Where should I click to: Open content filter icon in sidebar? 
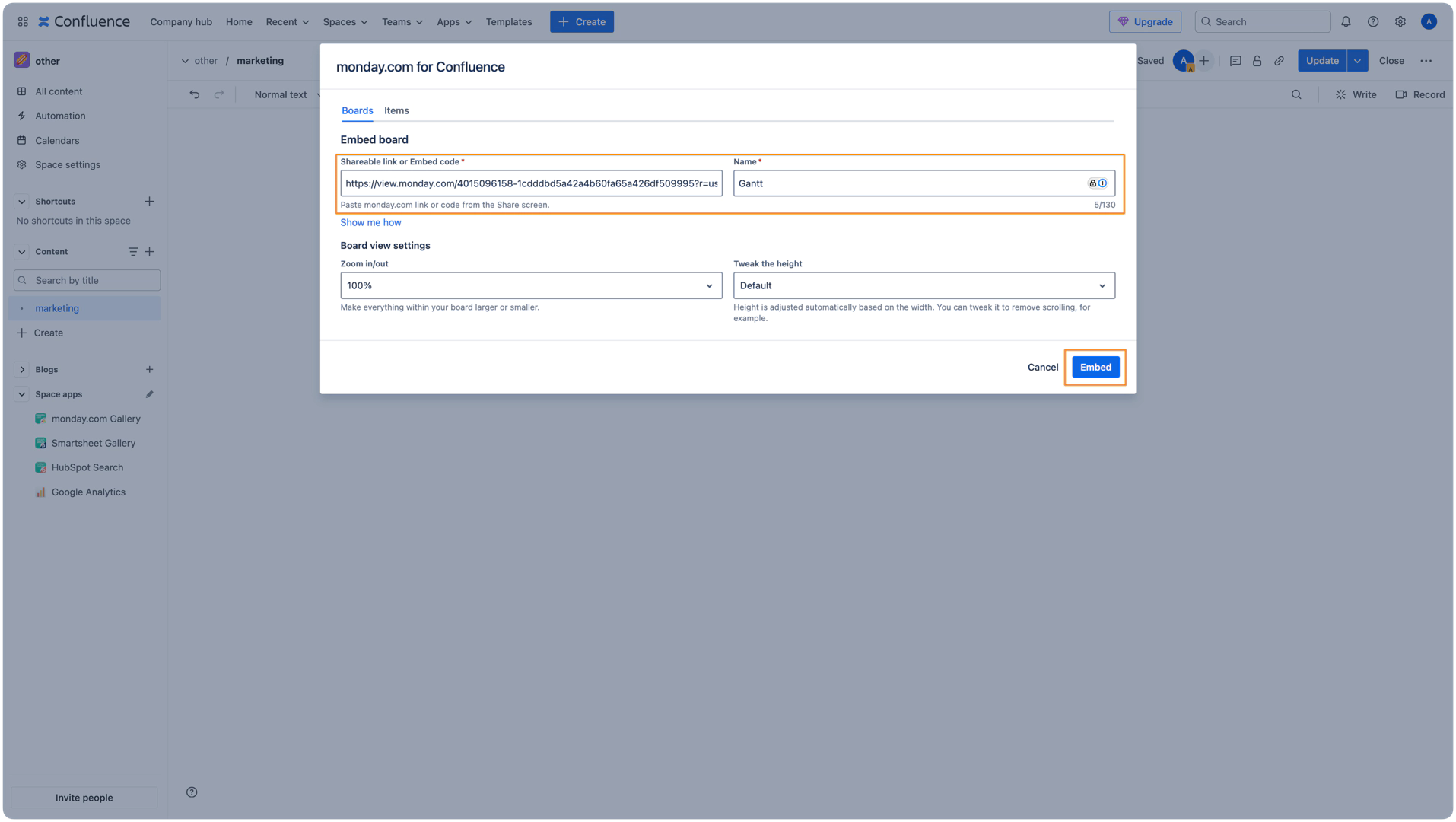133,252
